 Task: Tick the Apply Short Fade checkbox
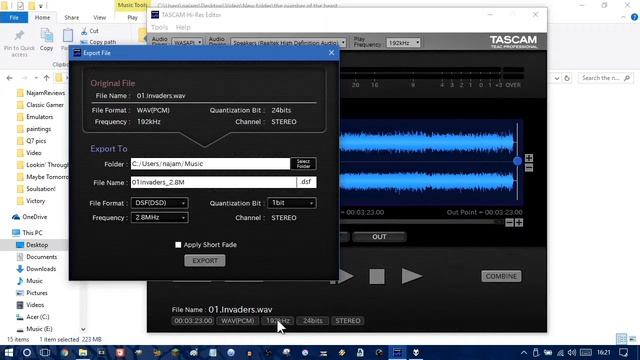(x=178, y=245)
